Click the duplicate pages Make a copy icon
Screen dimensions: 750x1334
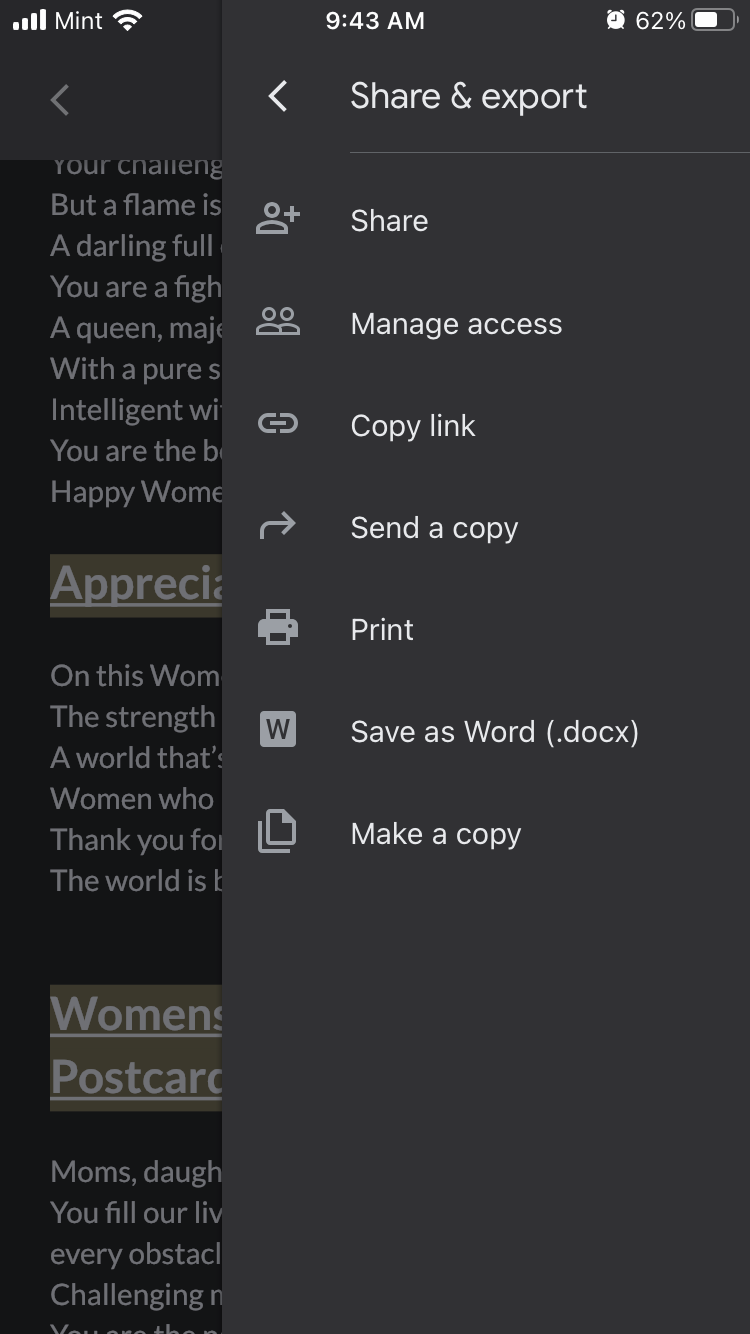coord(278,833)
